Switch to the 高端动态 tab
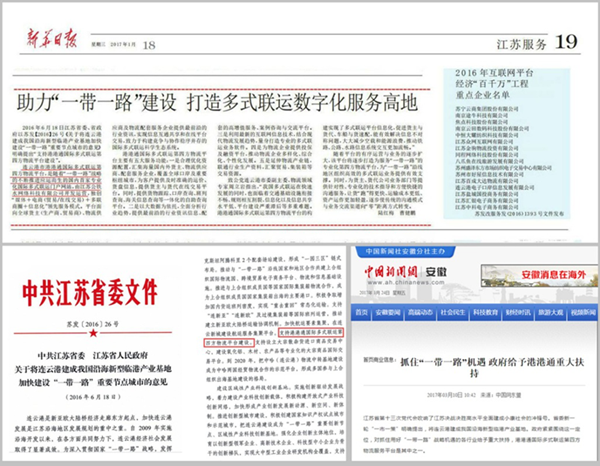This screenshot has height=466, width=600. click(420, 312)
